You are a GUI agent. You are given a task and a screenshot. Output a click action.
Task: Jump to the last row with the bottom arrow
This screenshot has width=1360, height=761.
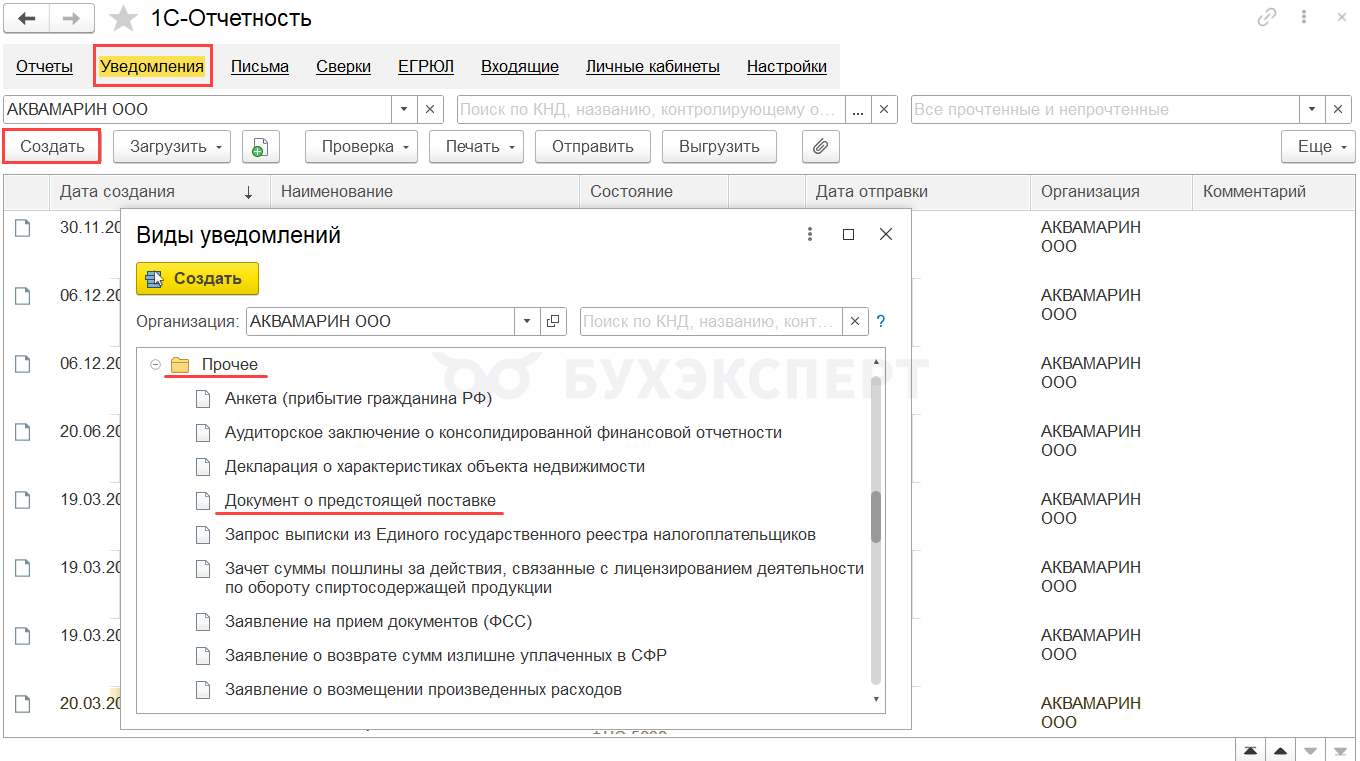click(x=1340, y=751)
